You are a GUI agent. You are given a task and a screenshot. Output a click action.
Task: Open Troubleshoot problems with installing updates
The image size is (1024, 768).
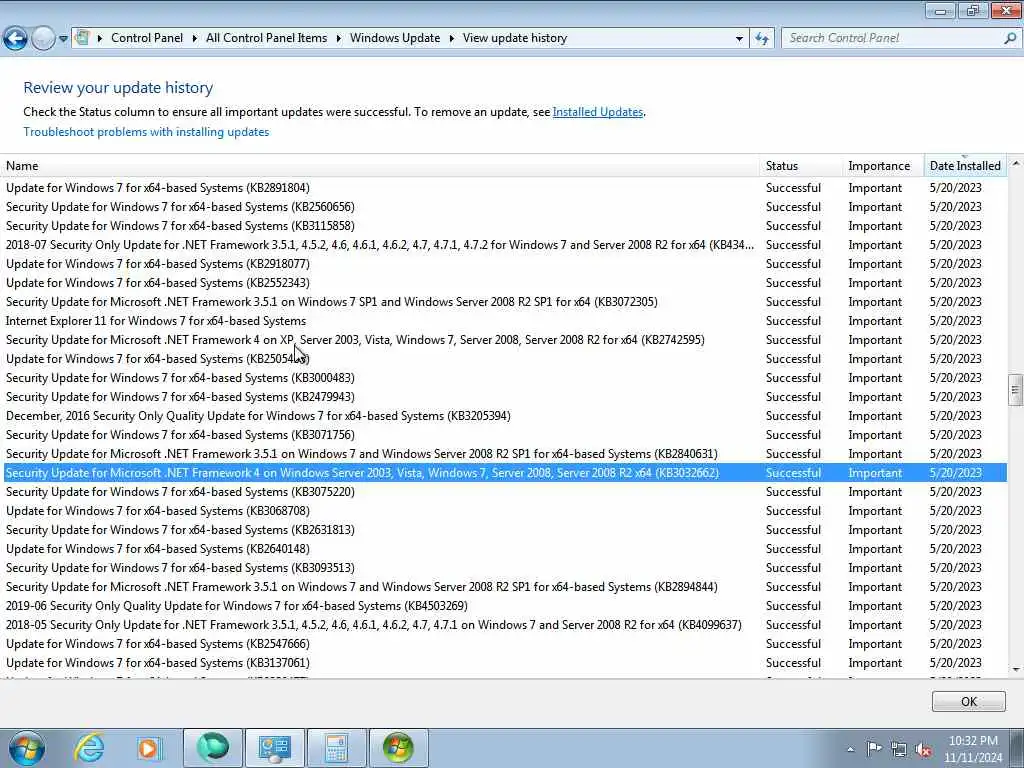click(x=146, y=132)
